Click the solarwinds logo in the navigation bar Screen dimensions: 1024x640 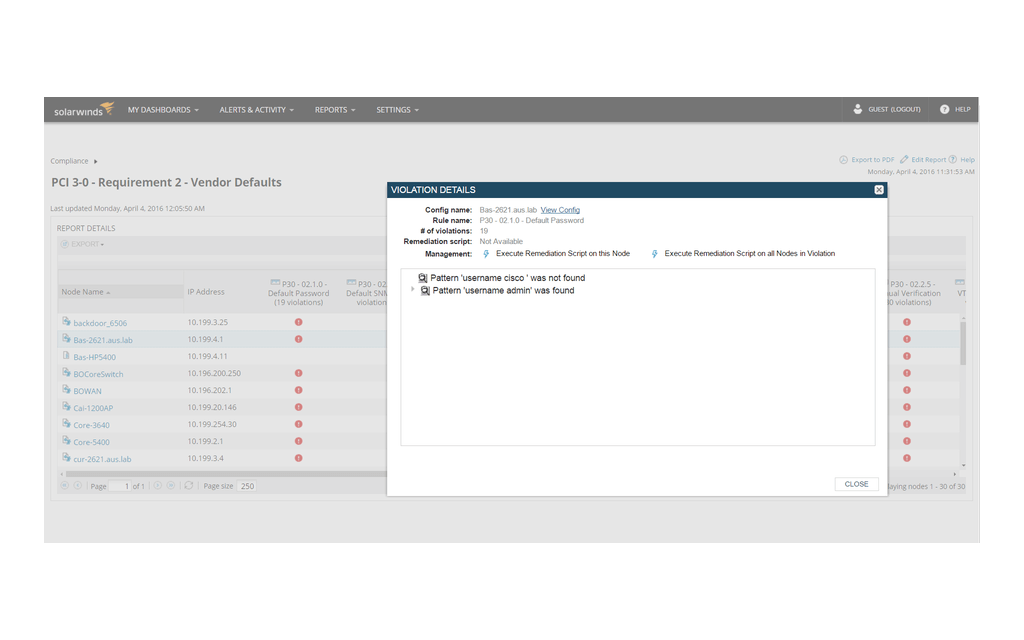78,109
